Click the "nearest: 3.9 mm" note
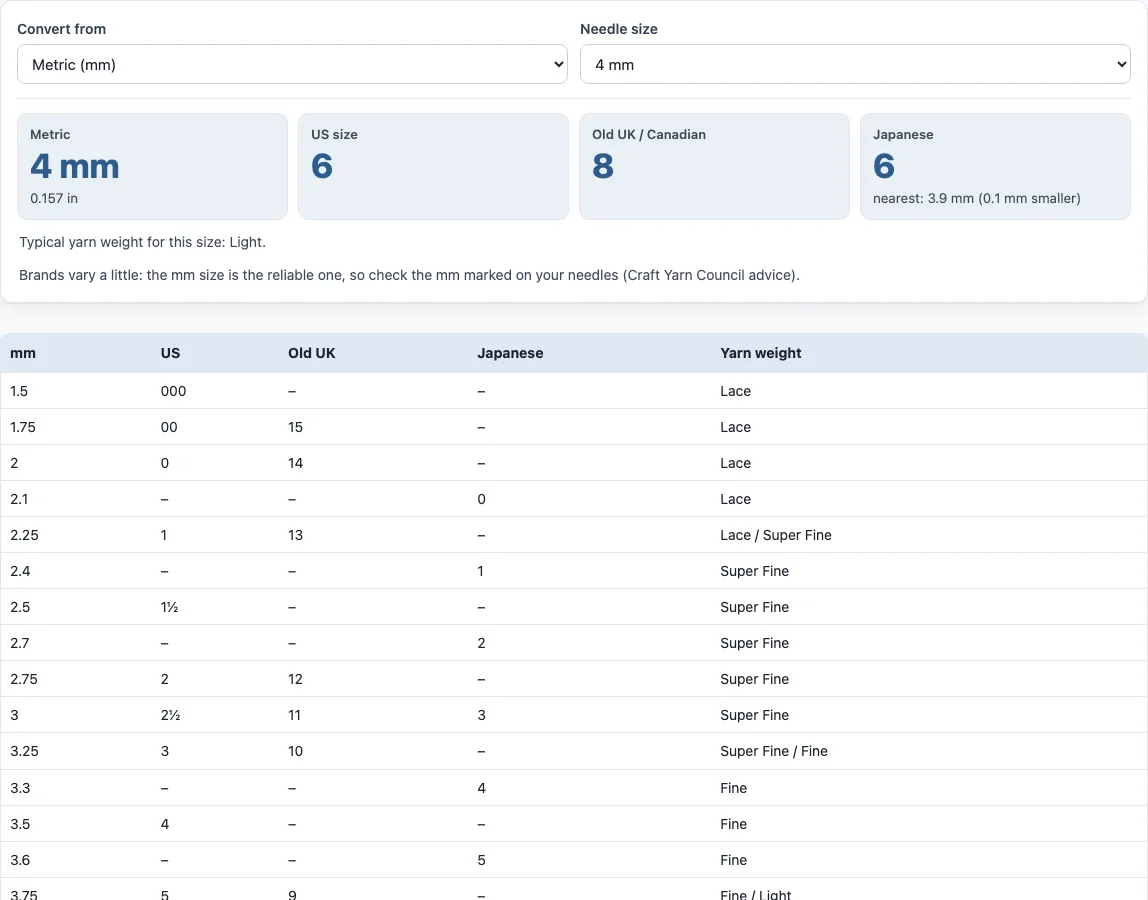The height and width of the screenshot is (900, 1148). [x=977, y=198]
